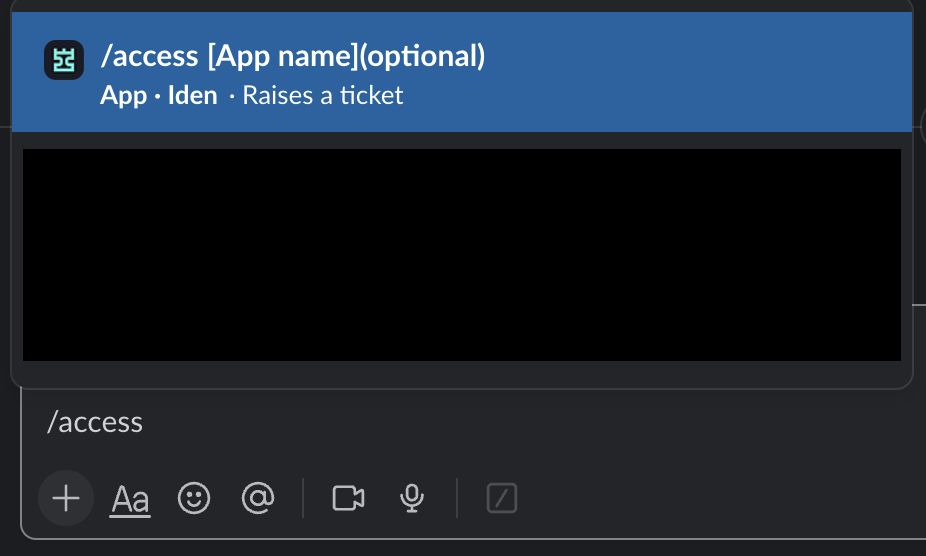Click the "[App name]" placeholder text

[x=281, y=57]
